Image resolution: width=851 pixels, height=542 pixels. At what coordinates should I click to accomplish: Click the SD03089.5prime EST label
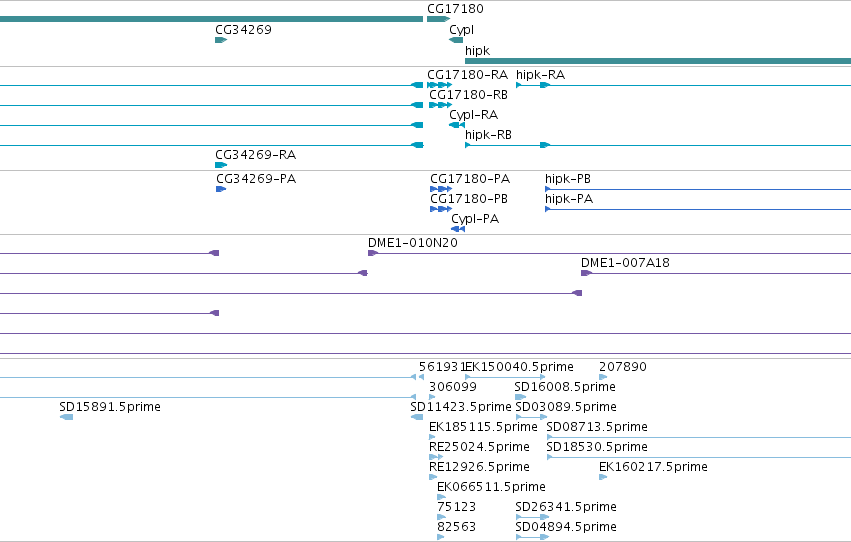click(x=566, y=407)
